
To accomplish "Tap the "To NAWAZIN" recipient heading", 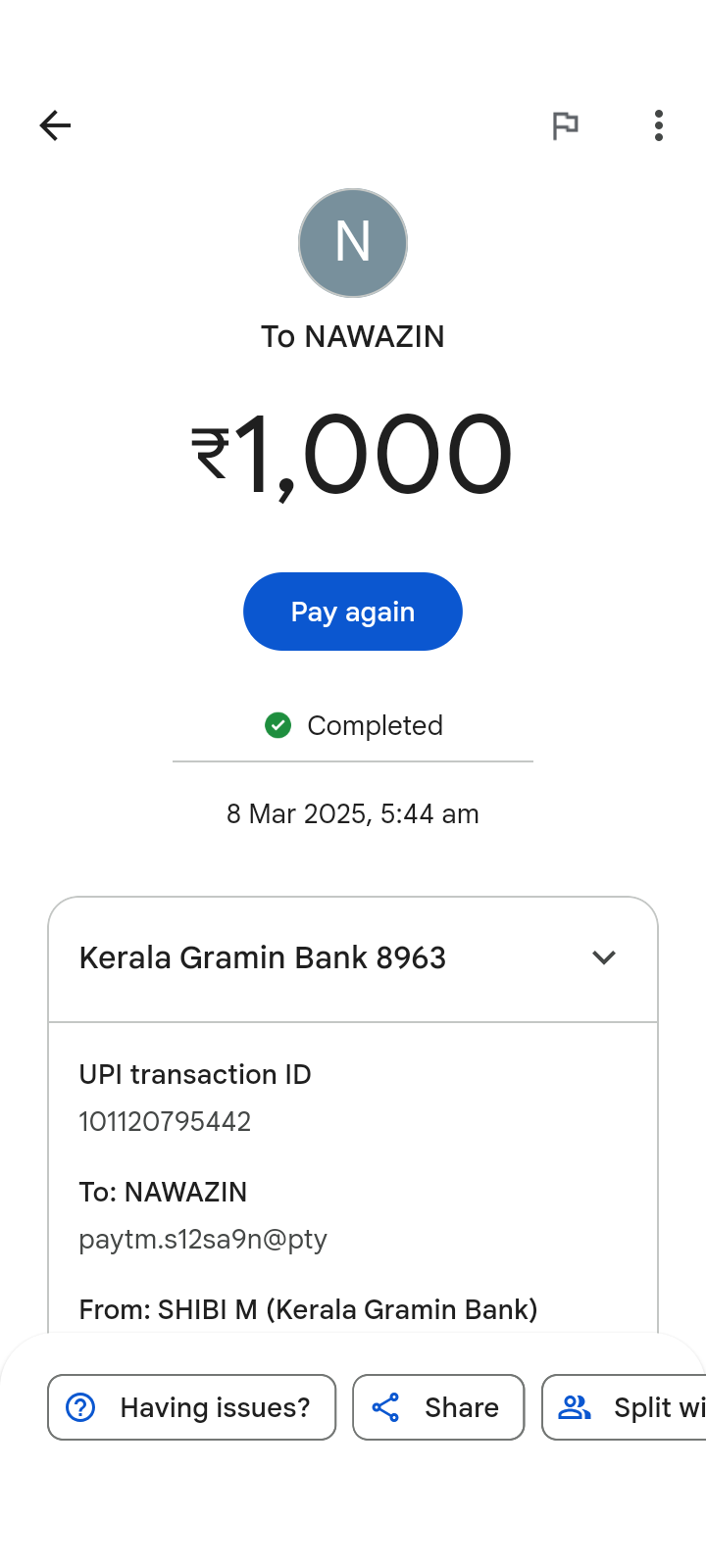I will pyautogui.click(x=353, y=336).
